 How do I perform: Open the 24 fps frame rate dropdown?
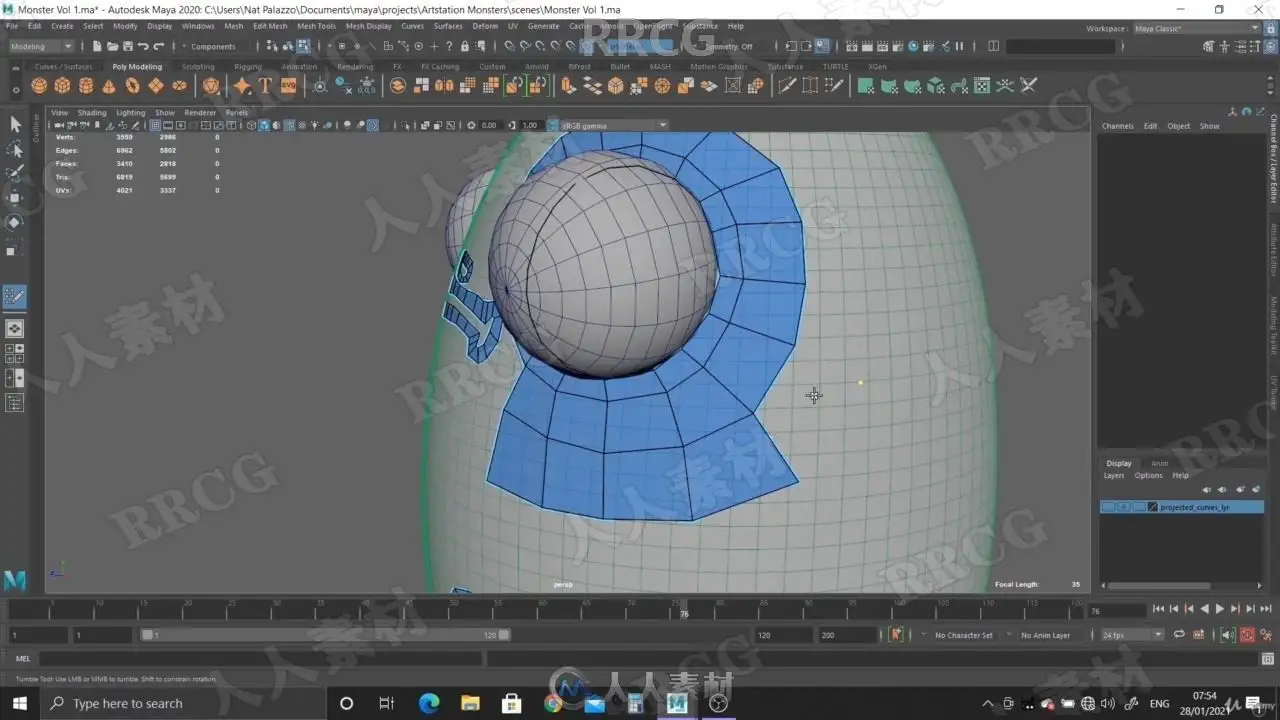(1132, 635)
